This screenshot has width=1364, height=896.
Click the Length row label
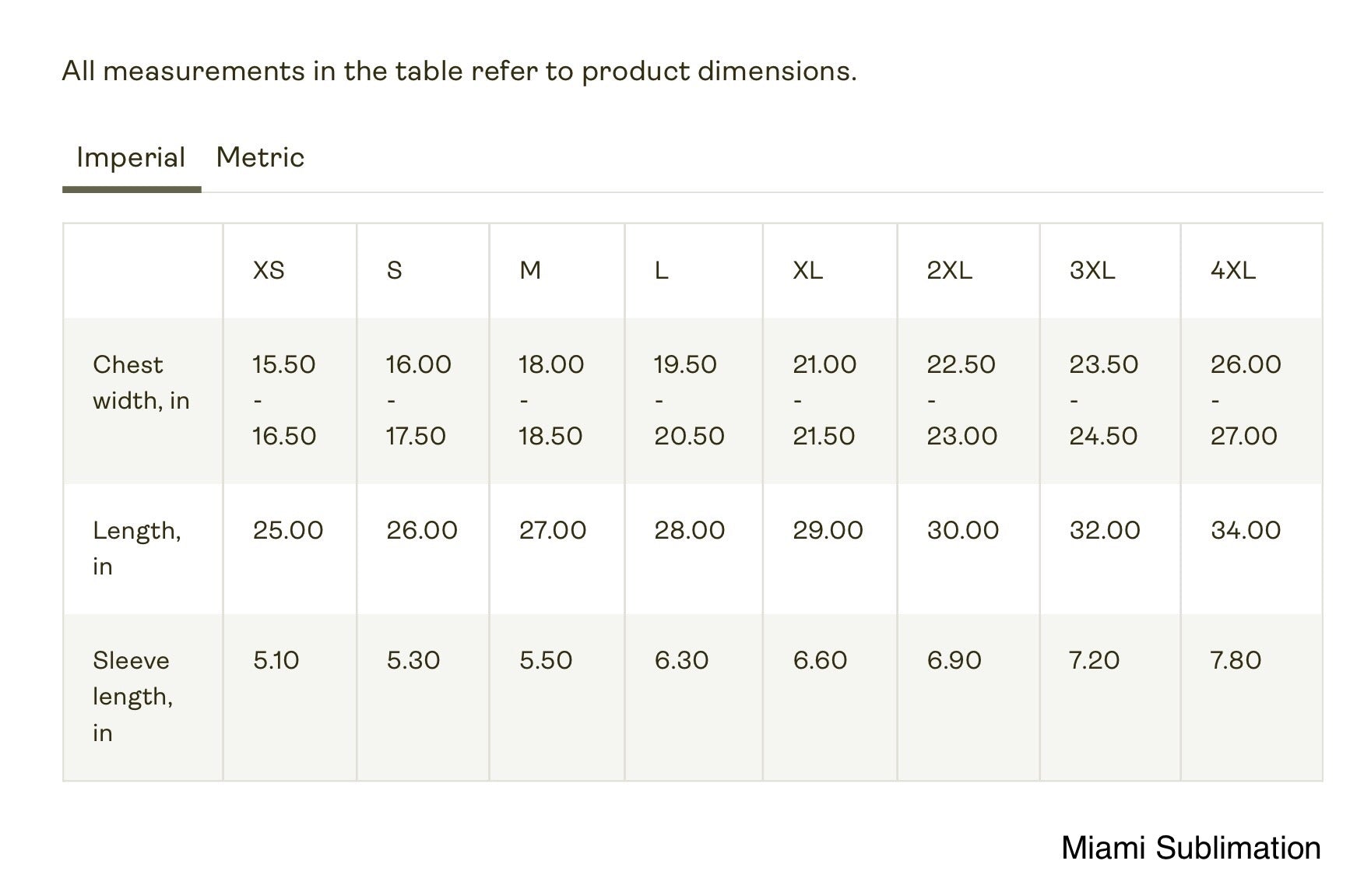coord(136,548)
